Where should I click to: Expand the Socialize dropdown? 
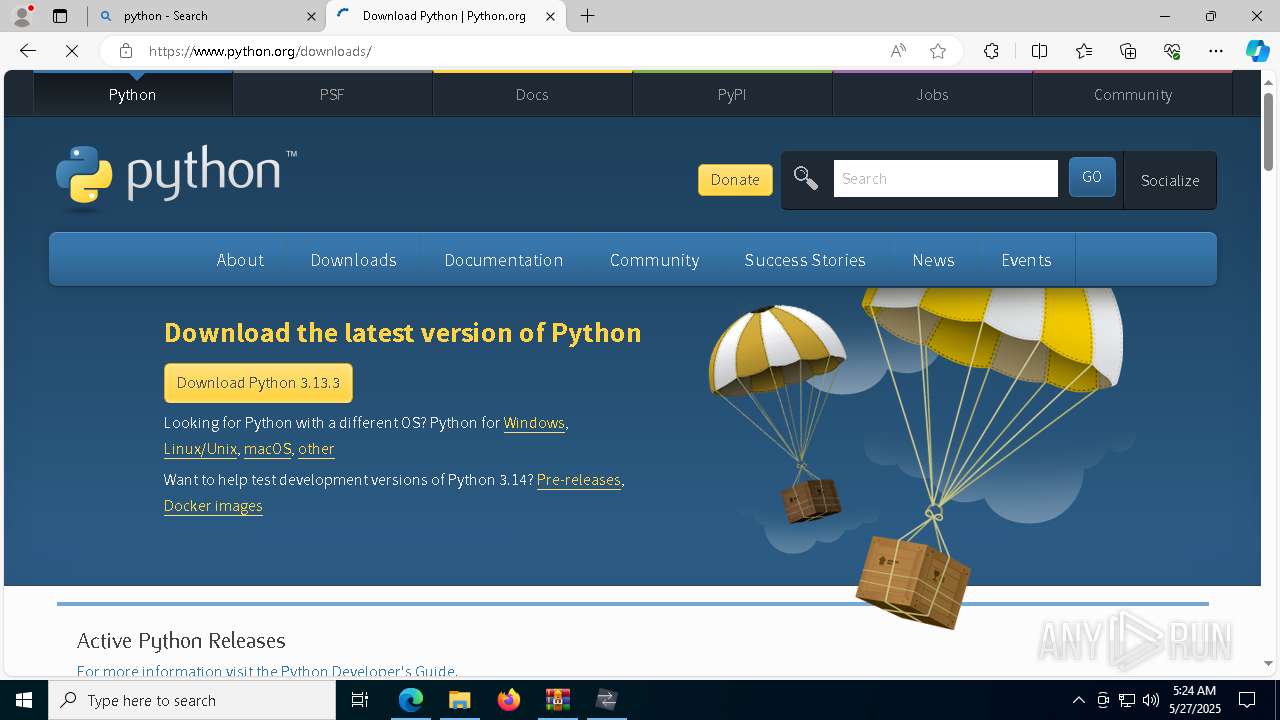click(x=1170, y=181)
